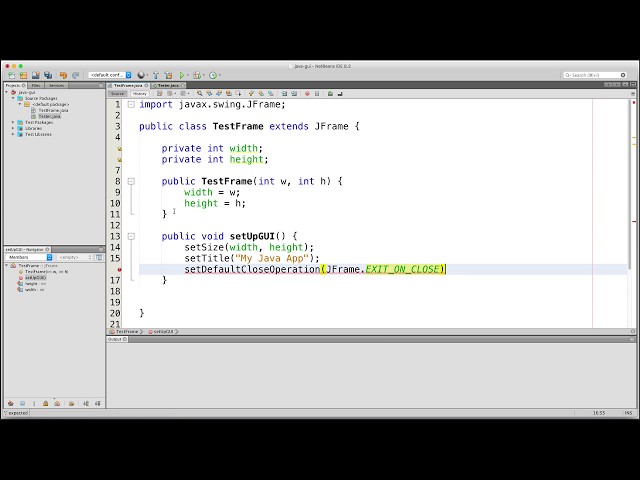
Task: Select the Tester.java editor tab
Action: click(x=168, y=85)
